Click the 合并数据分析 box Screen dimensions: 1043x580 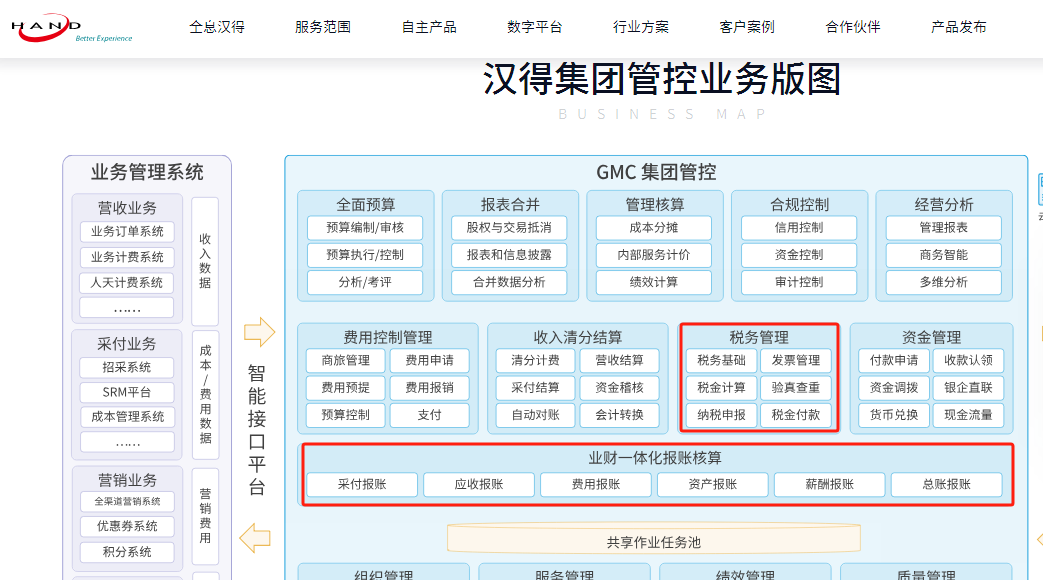pyautogui.click(x=510, y=282)
